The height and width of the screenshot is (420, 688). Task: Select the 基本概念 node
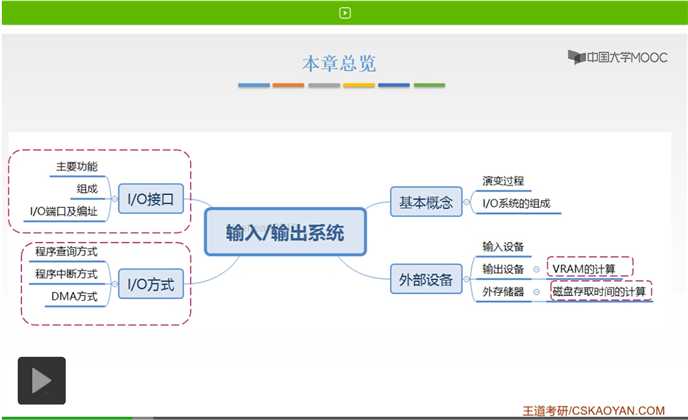coord(426,202)
